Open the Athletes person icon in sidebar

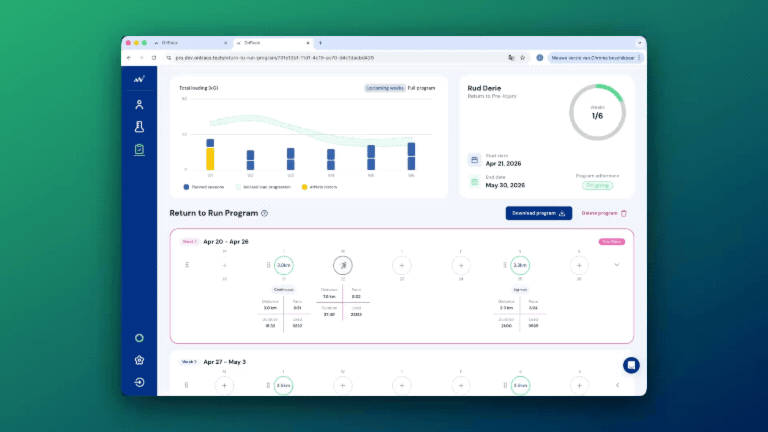(x=139, y=104)
